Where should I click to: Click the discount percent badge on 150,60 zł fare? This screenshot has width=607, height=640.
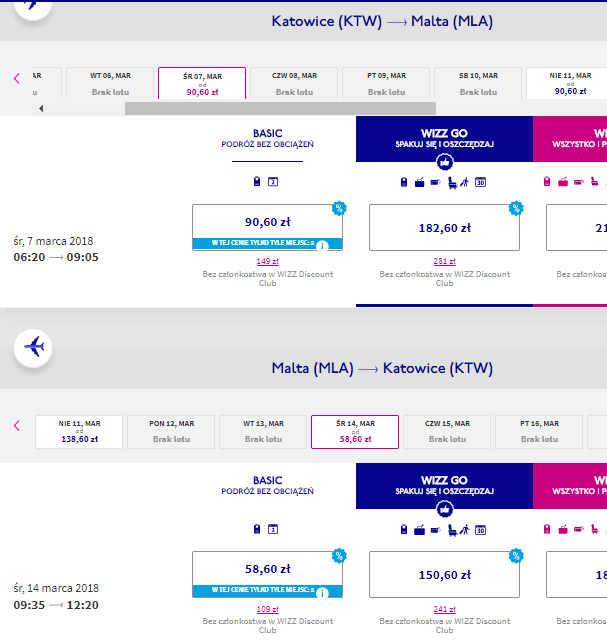(516, 556)
